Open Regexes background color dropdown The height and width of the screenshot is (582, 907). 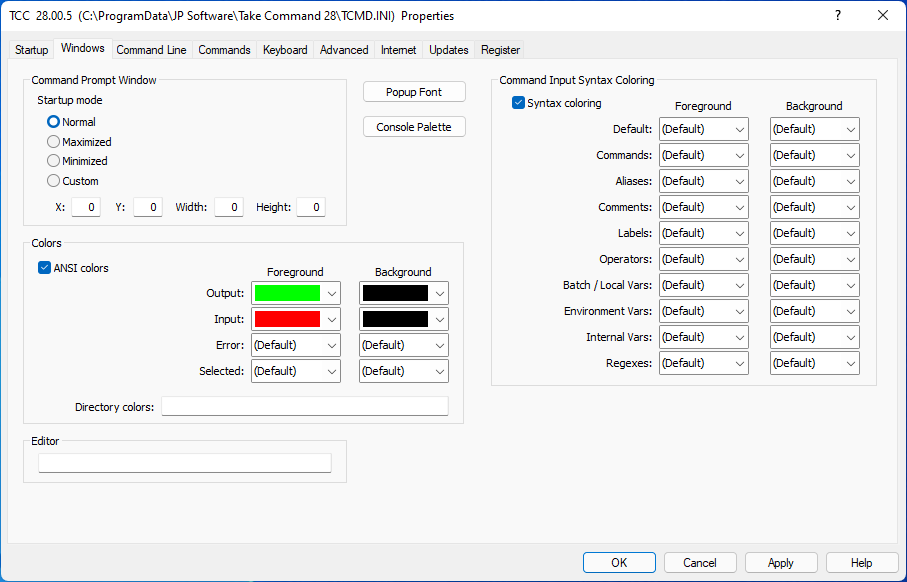pos(814,363)
